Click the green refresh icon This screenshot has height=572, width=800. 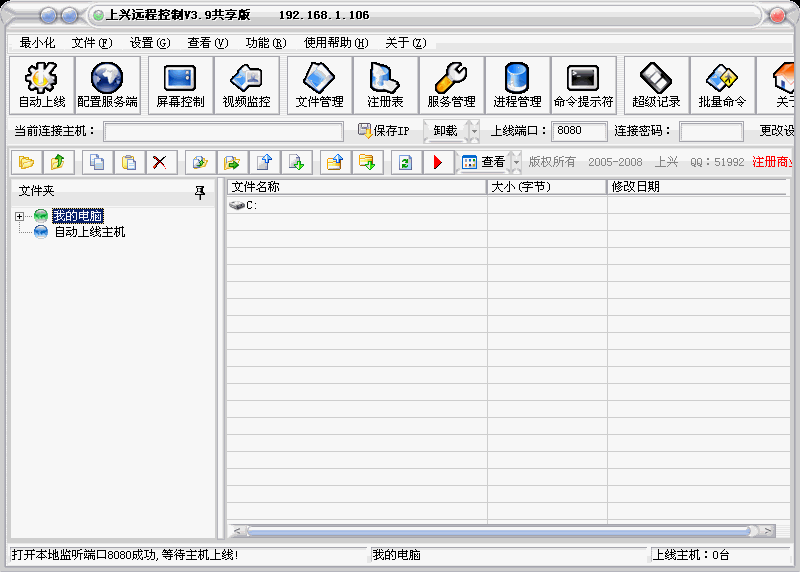pyautogui.click(x=404, y=162)
